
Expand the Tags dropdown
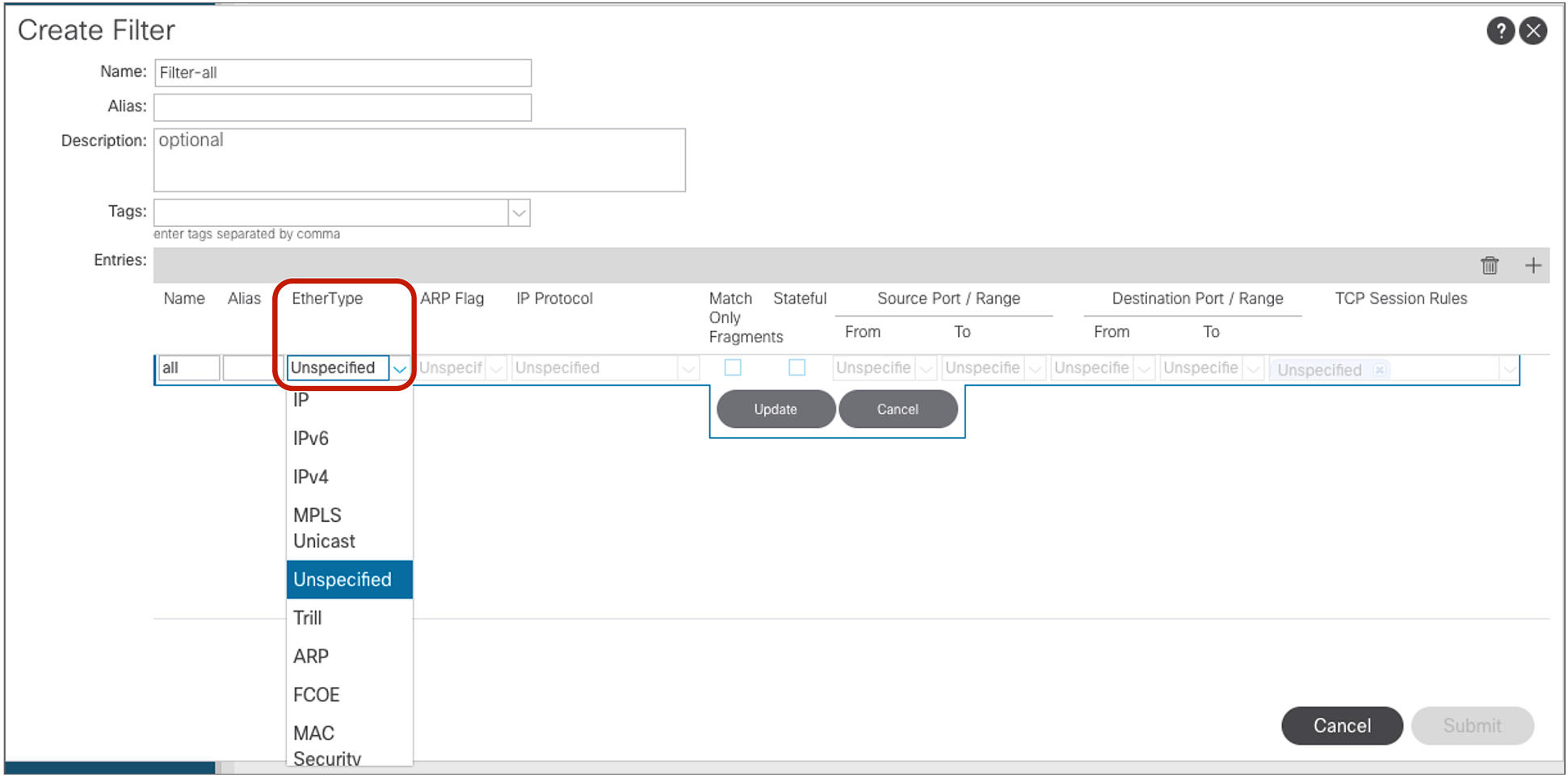[519, 212]
